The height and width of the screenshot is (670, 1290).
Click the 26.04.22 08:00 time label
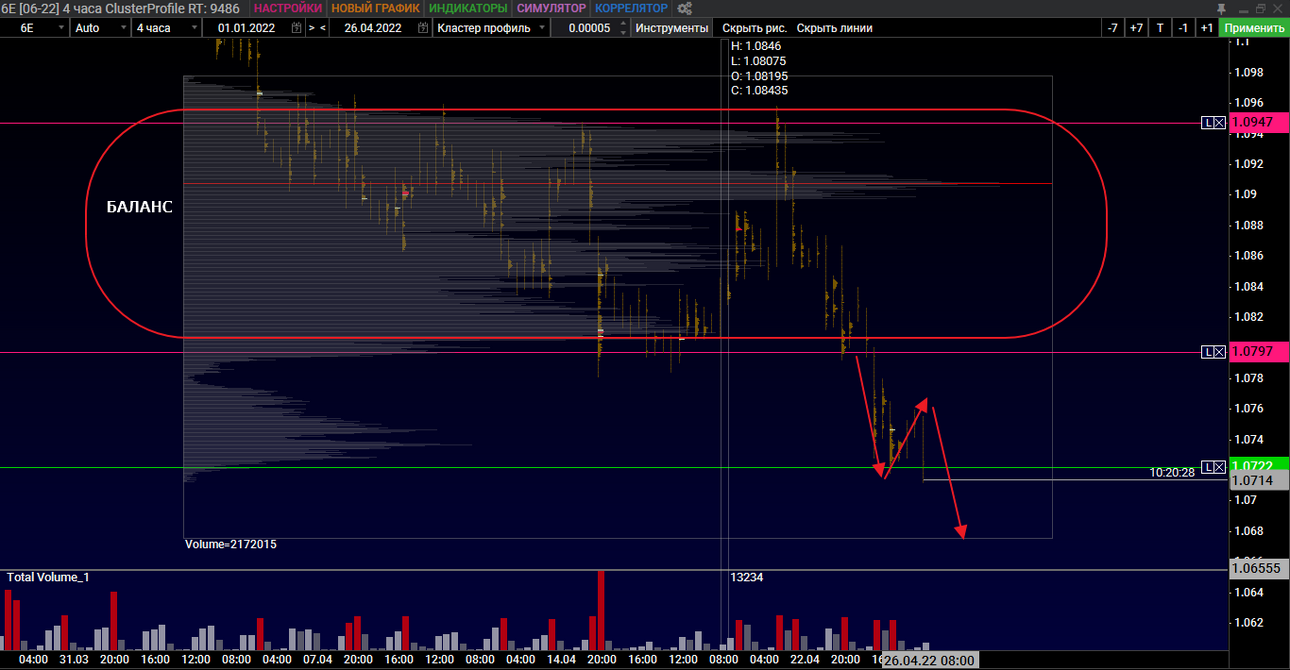tap(929, 661)
